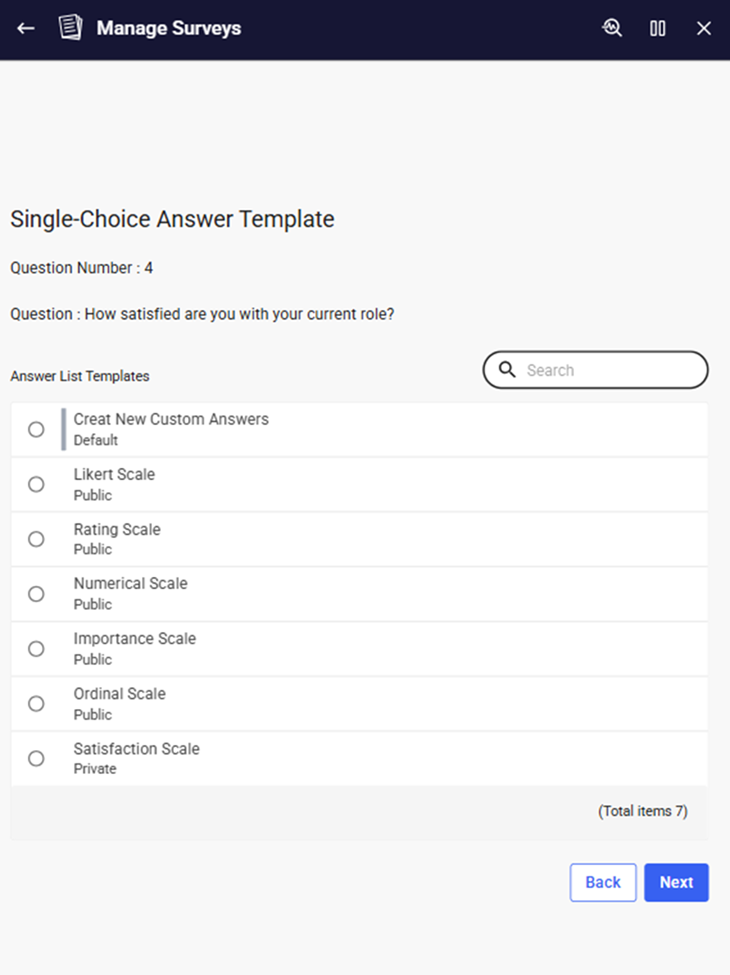The height and width of the screenshot is (975, 730).
Task: Click the Next button
Action: (676, 882)
